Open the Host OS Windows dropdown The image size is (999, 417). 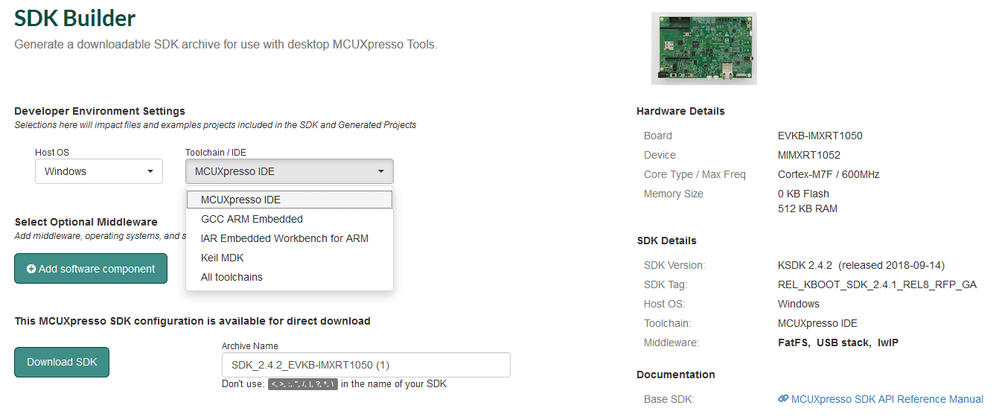pyautogui.click(x=99, y=171)
